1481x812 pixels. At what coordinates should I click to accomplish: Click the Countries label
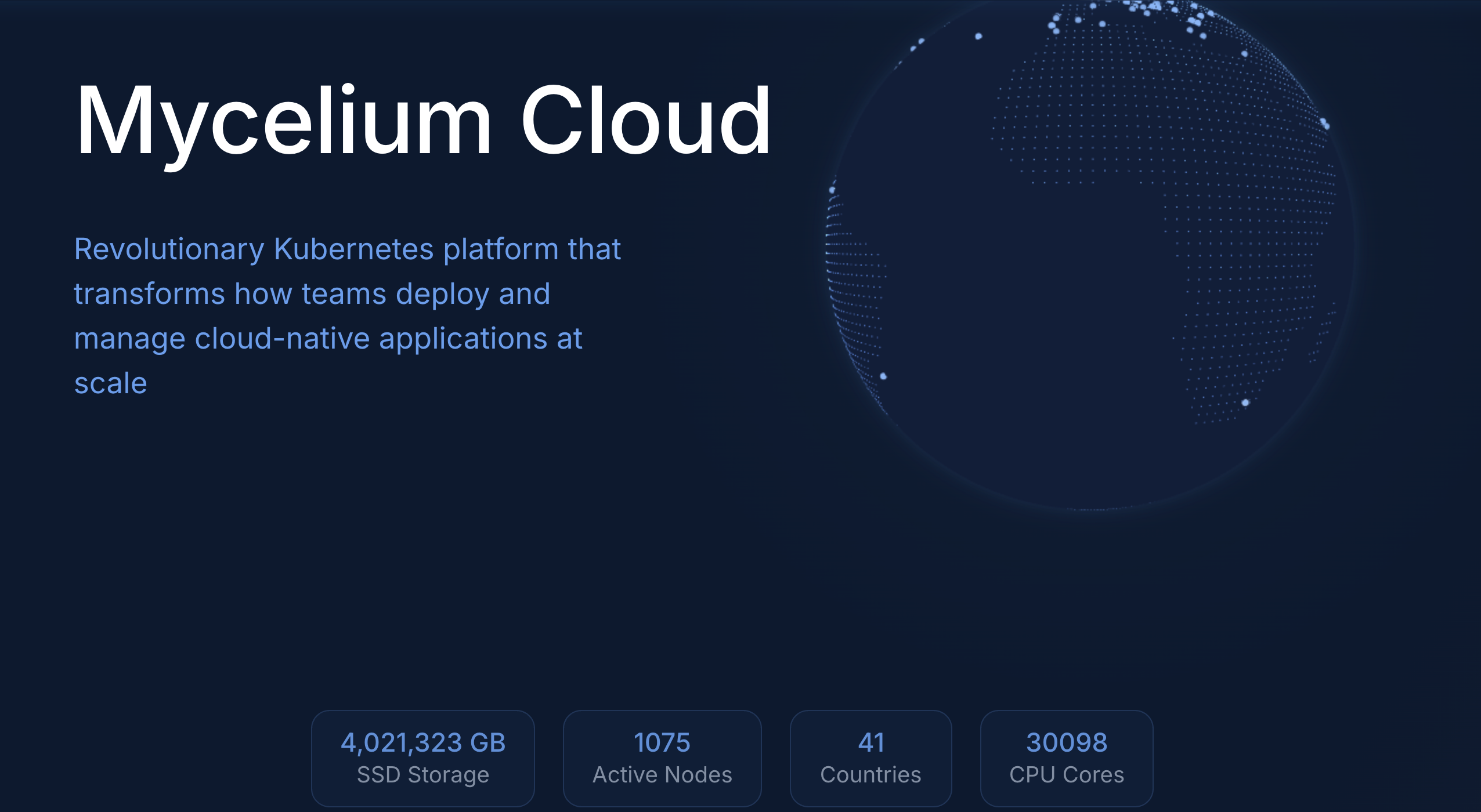point(871,775)
